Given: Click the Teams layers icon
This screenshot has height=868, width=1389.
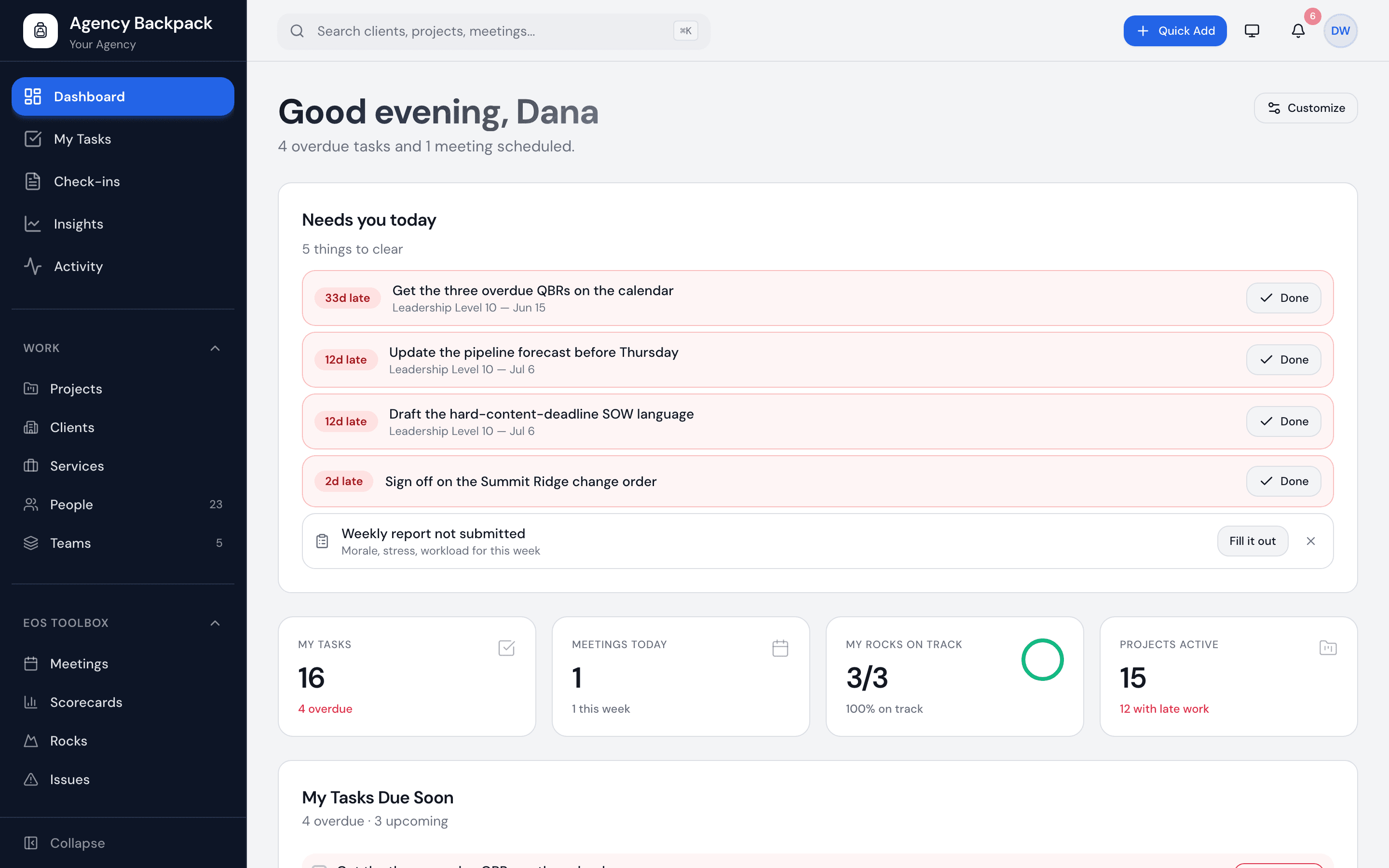Looking at the screenshot, I should click(31, 542).
